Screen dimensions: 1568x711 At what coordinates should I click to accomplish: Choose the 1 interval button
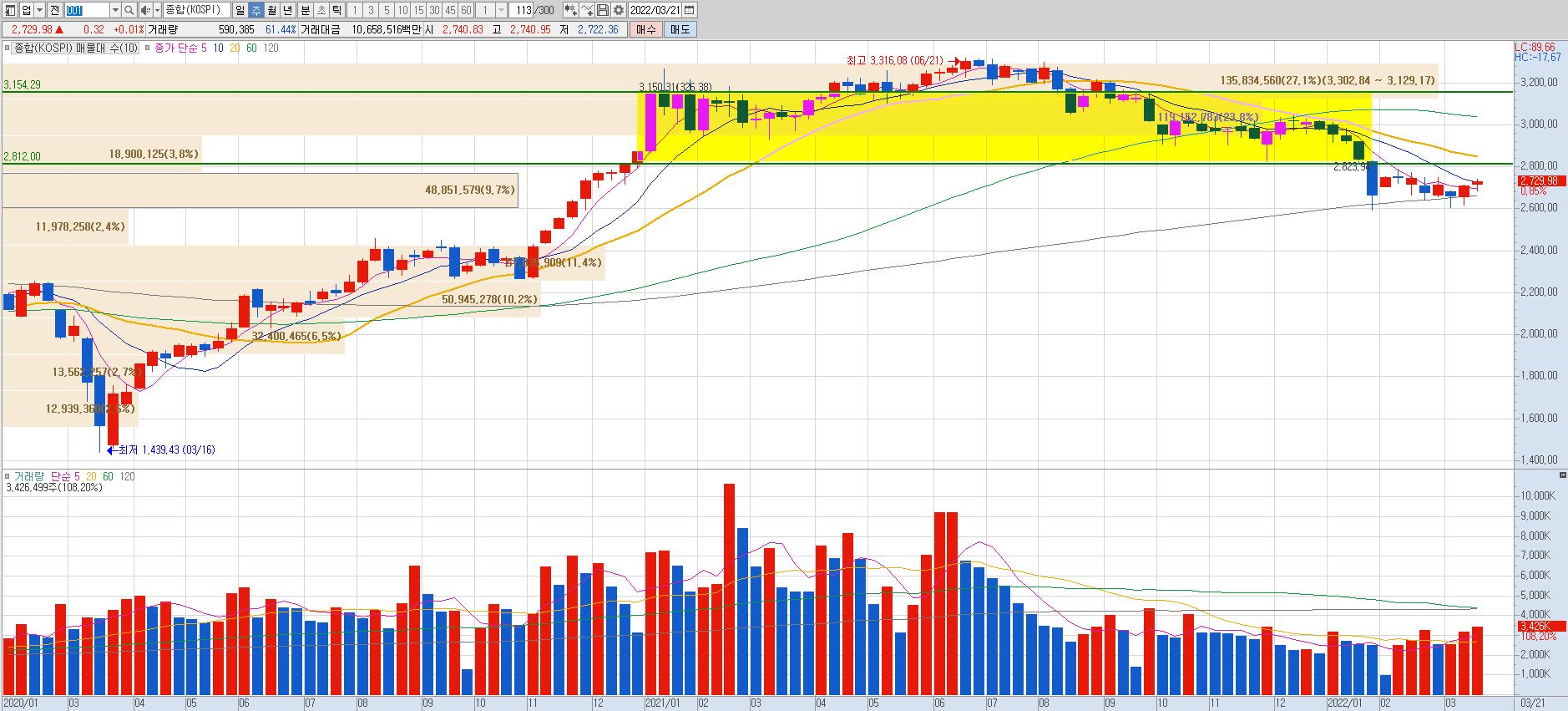point(354,10)
